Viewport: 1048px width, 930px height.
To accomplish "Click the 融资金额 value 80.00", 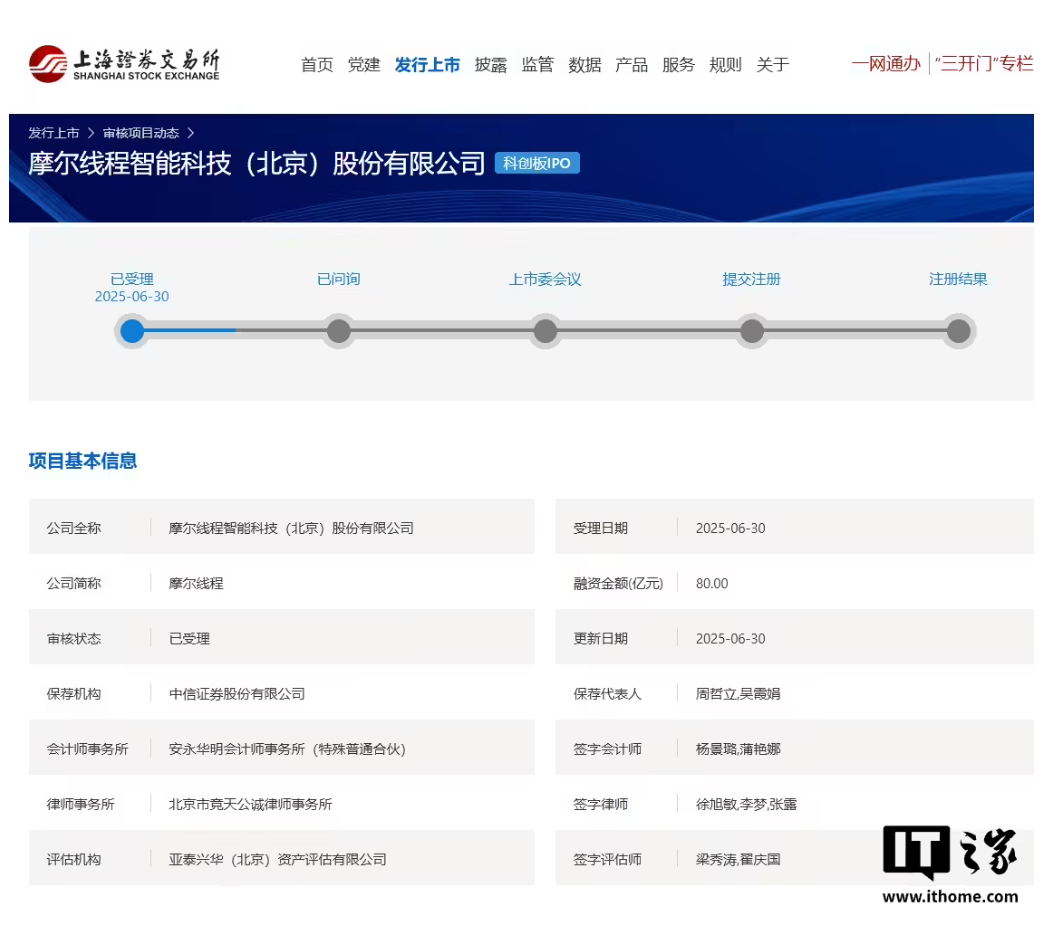I will (x=712, y=583).
